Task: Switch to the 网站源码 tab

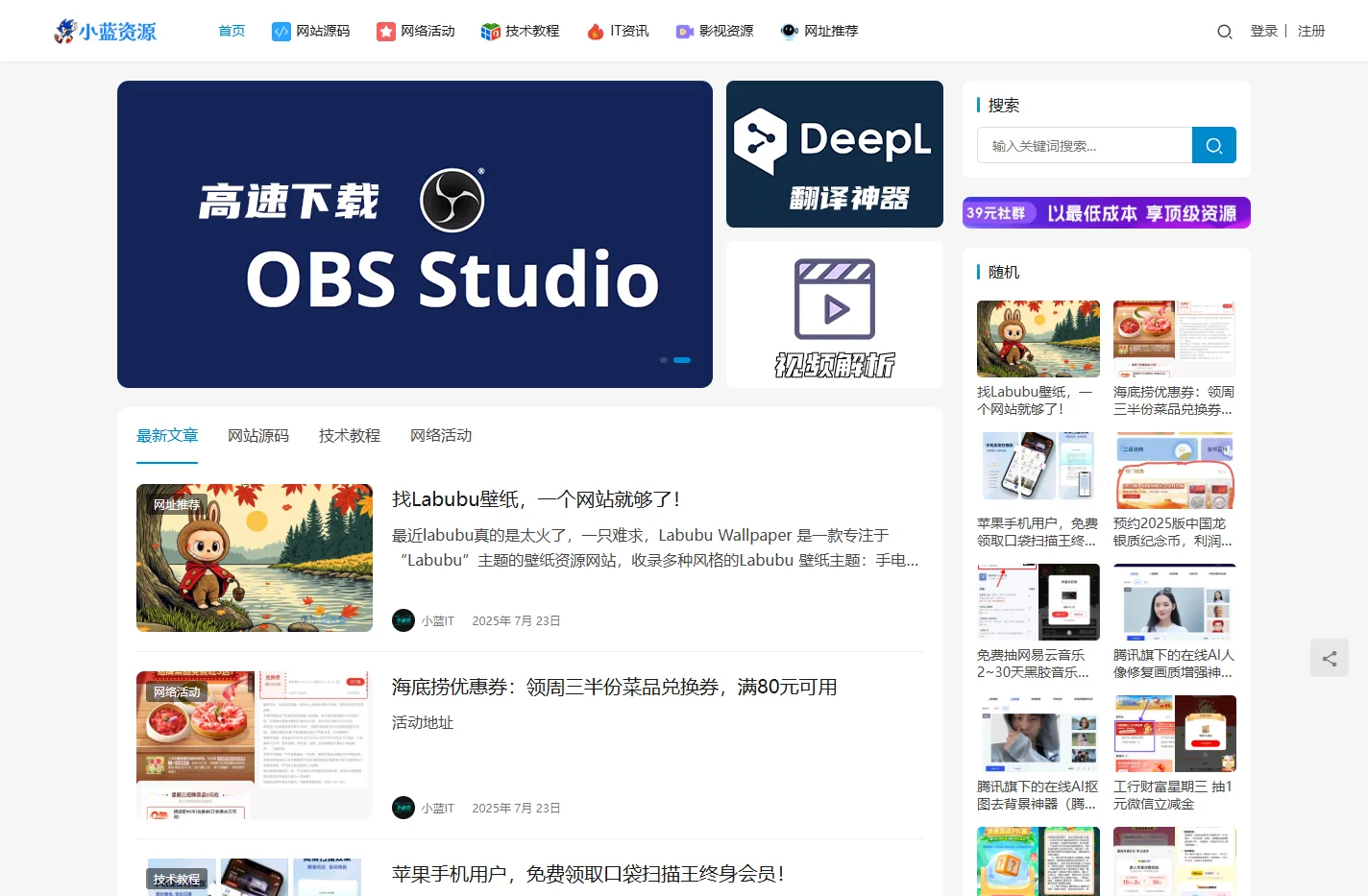Action: pos(258,436)
